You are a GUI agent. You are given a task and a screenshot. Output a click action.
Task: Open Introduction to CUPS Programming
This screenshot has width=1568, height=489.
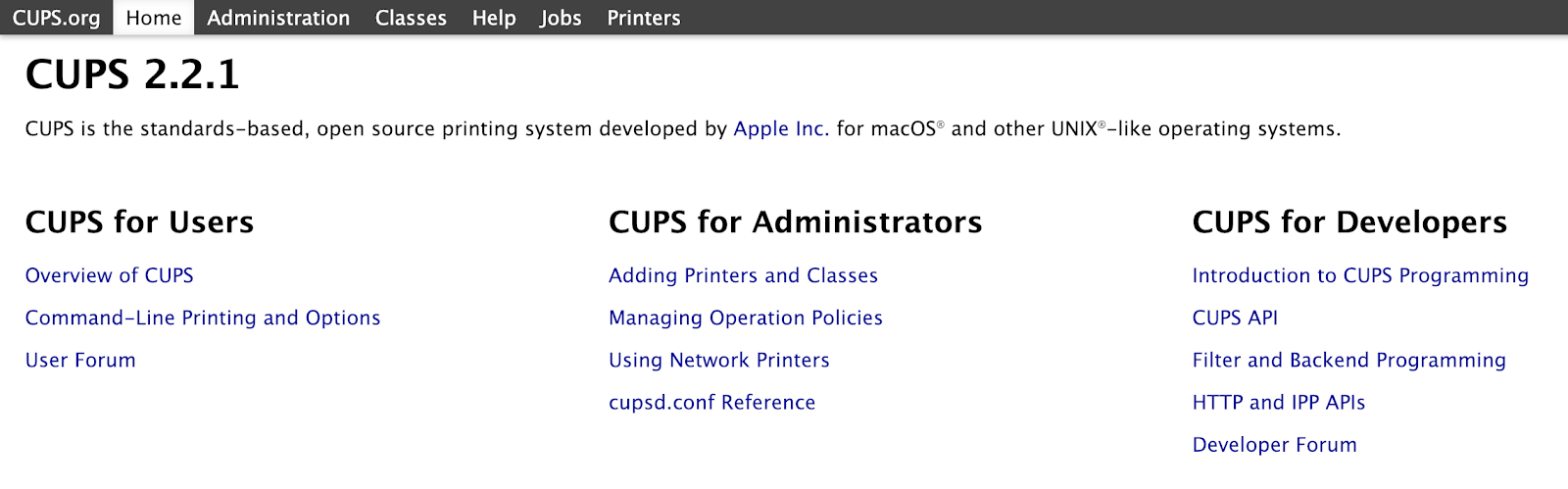pos(1360,275)
